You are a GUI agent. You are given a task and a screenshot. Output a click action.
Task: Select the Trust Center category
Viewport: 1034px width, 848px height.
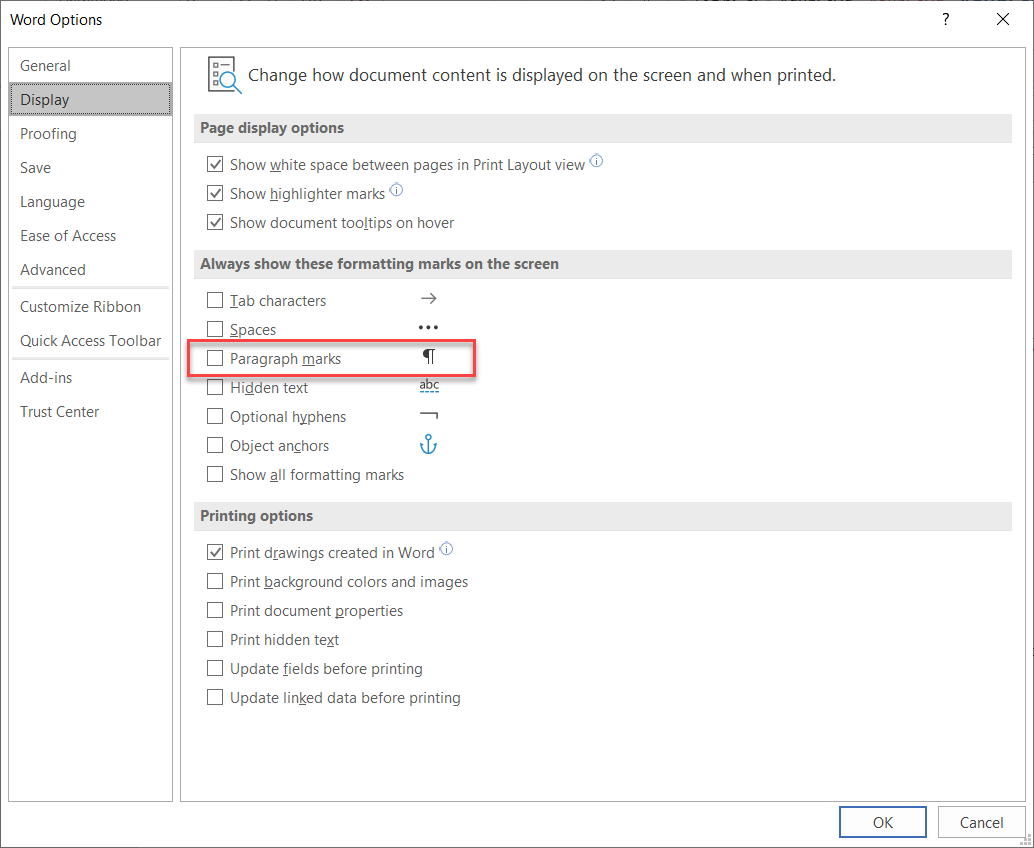(60, 412)
